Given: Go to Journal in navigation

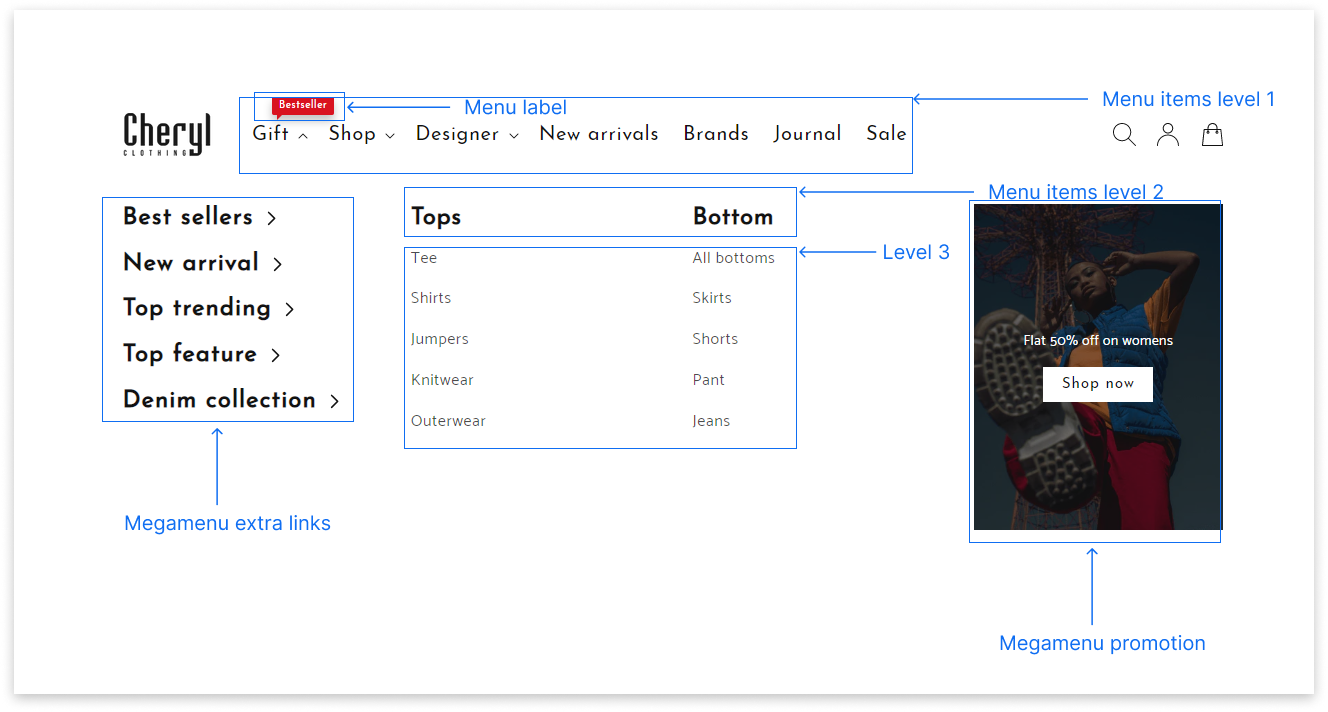Looking at the screenshot, I should click(x=807, y=134).
